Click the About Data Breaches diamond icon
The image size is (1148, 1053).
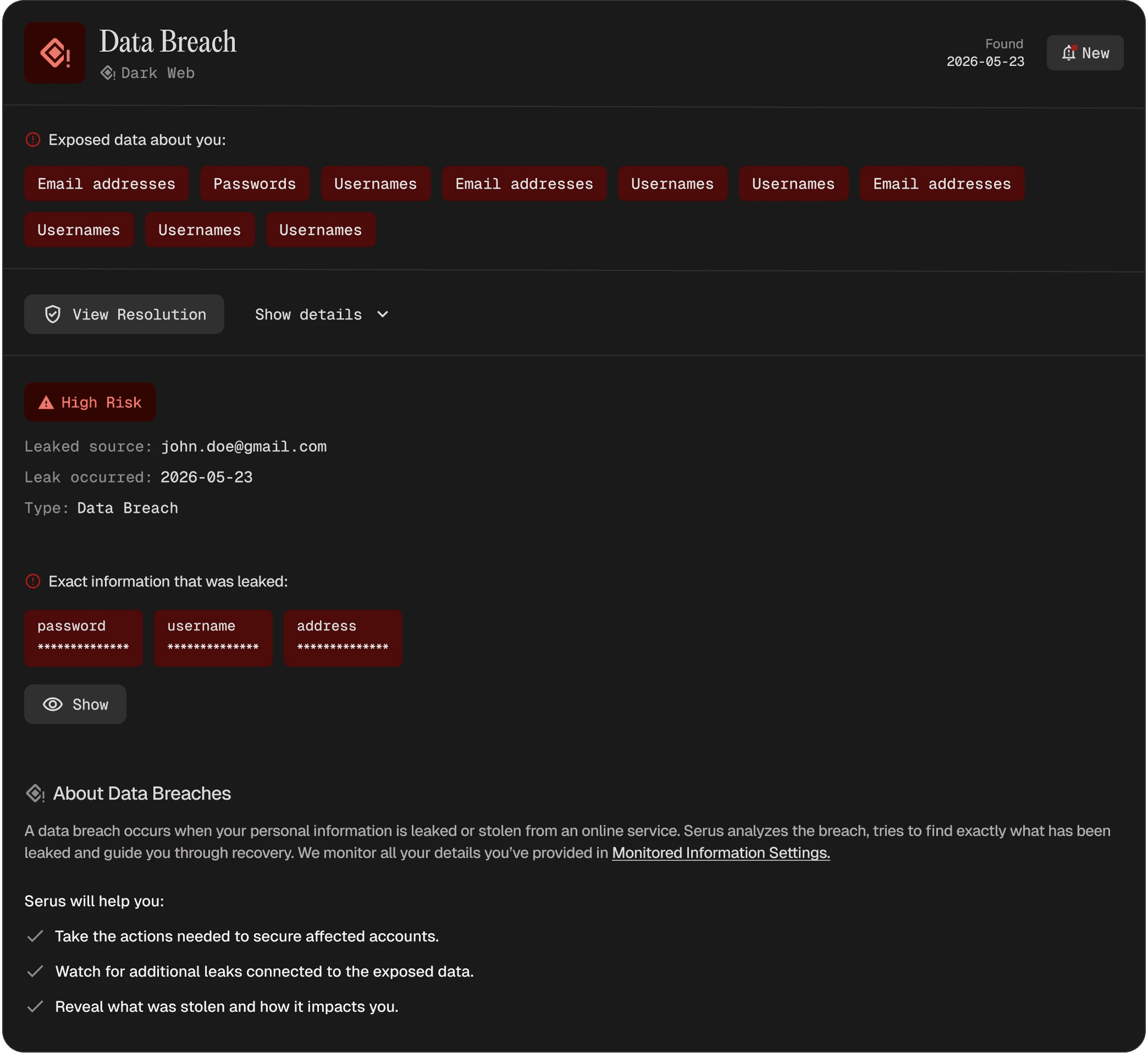(35, 793)
